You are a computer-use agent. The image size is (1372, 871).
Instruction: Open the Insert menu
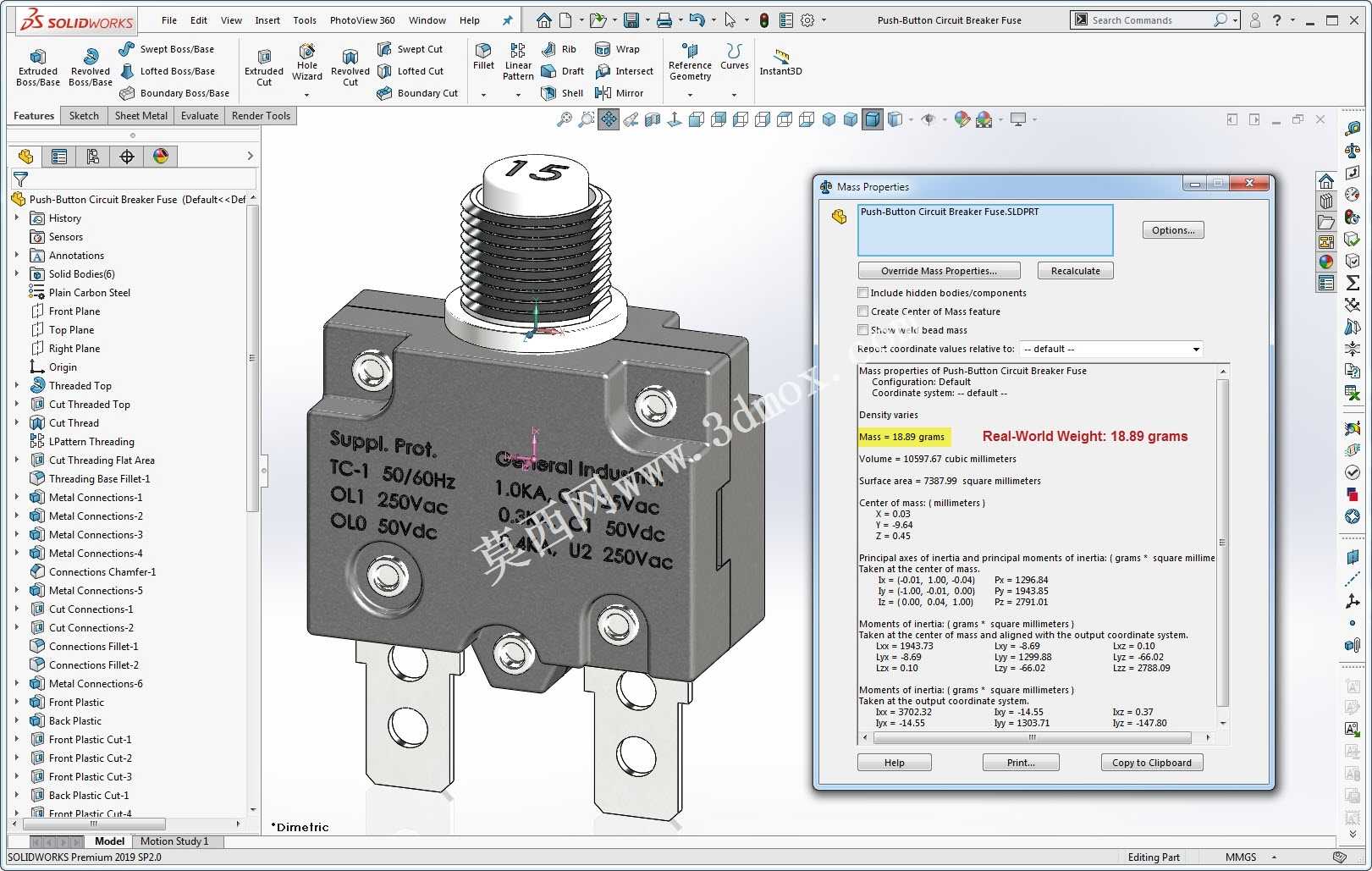point(267,20)
